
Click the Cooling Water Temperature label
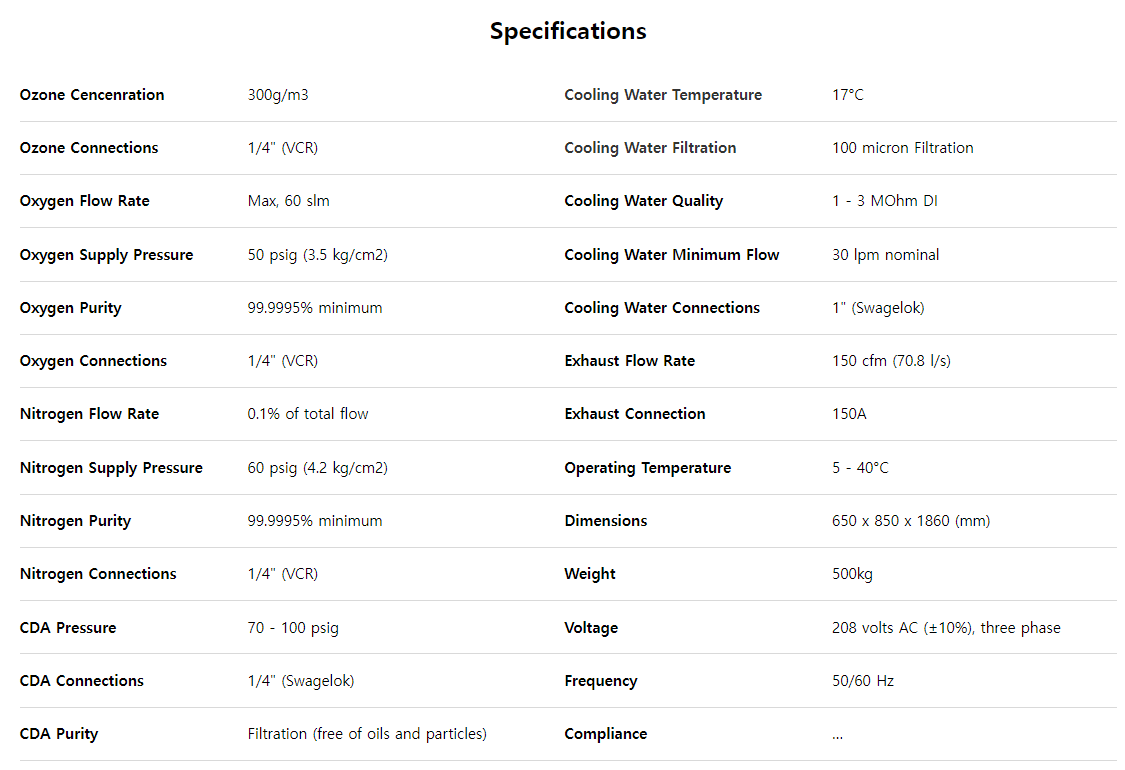pos(663,95)
